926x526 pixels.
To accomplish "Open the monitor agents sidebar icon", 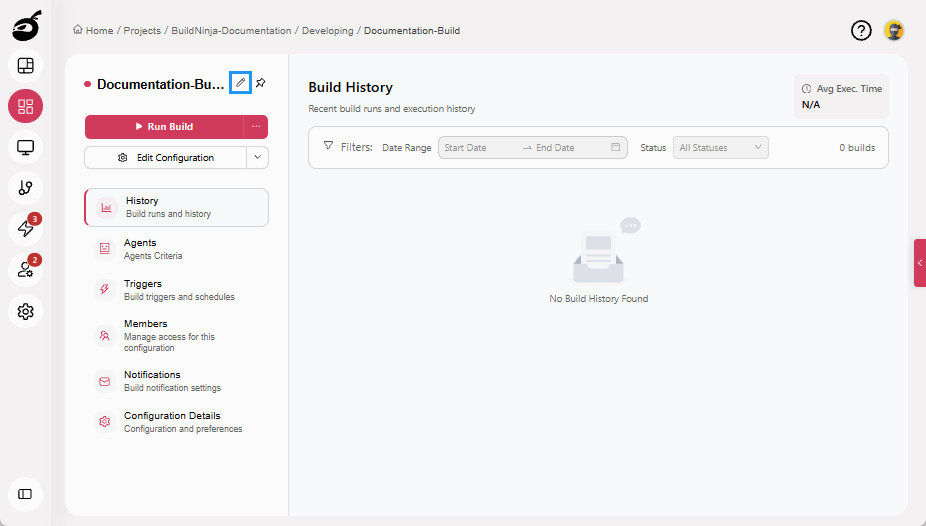I will (x=25, y=147).
